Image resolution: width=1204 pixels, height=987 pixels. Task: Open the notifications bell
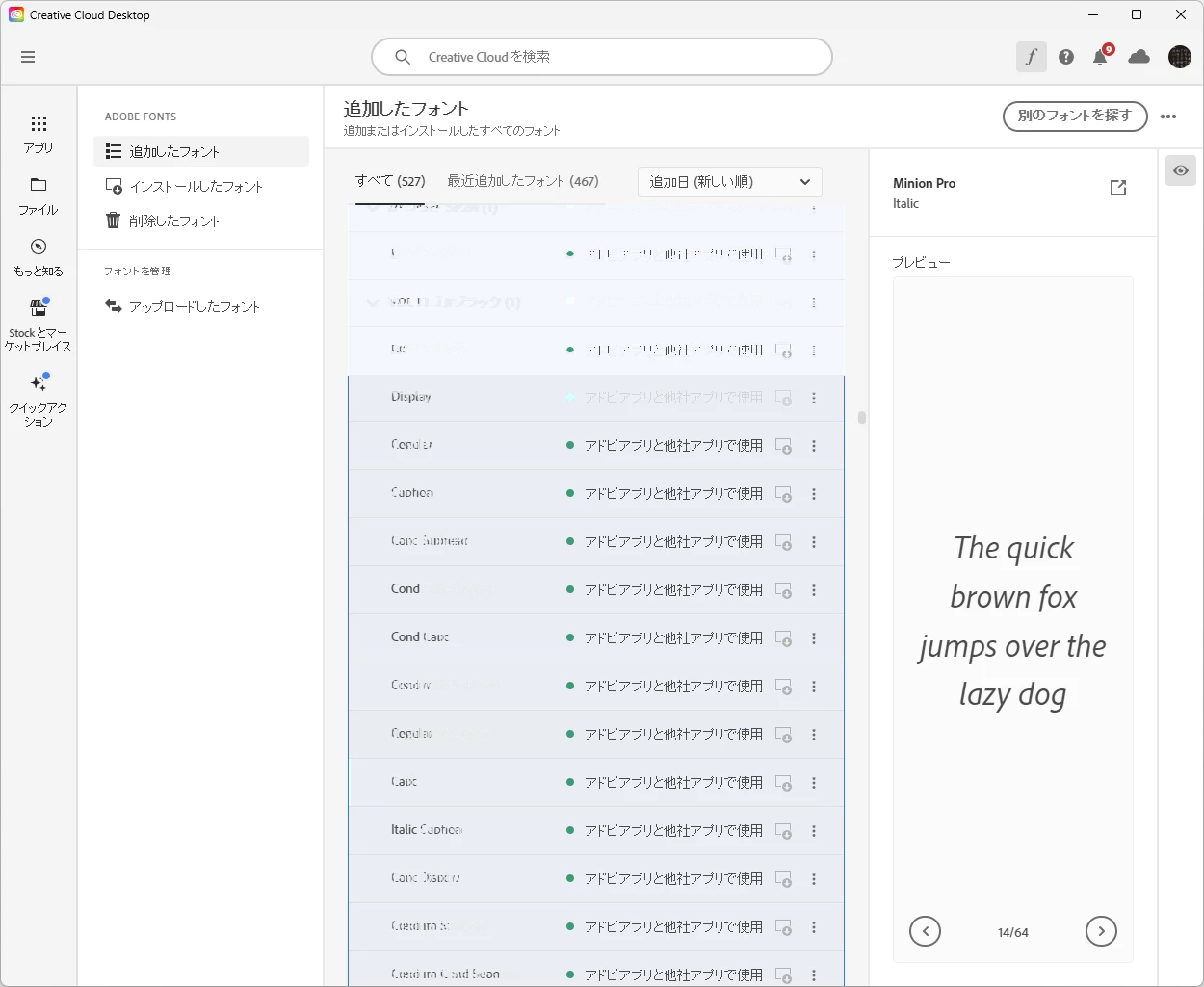point(1101,57)
